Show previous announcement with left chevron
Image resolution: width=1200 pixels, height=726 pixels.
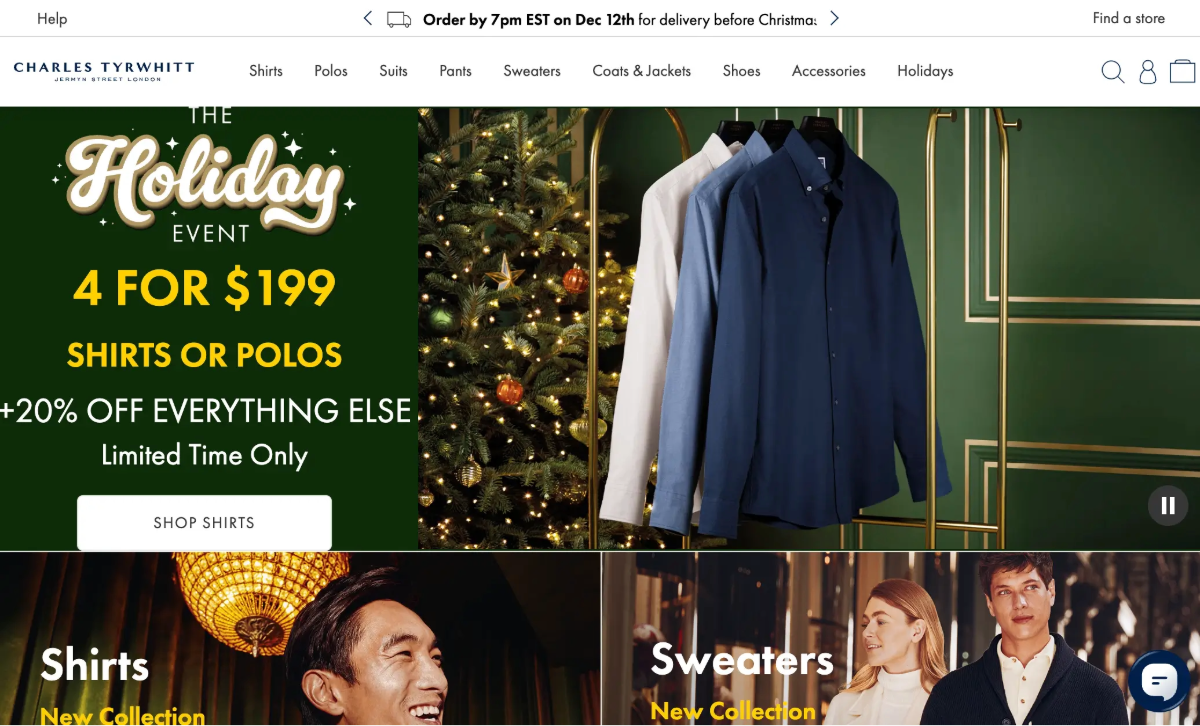(x=368, y=18)
